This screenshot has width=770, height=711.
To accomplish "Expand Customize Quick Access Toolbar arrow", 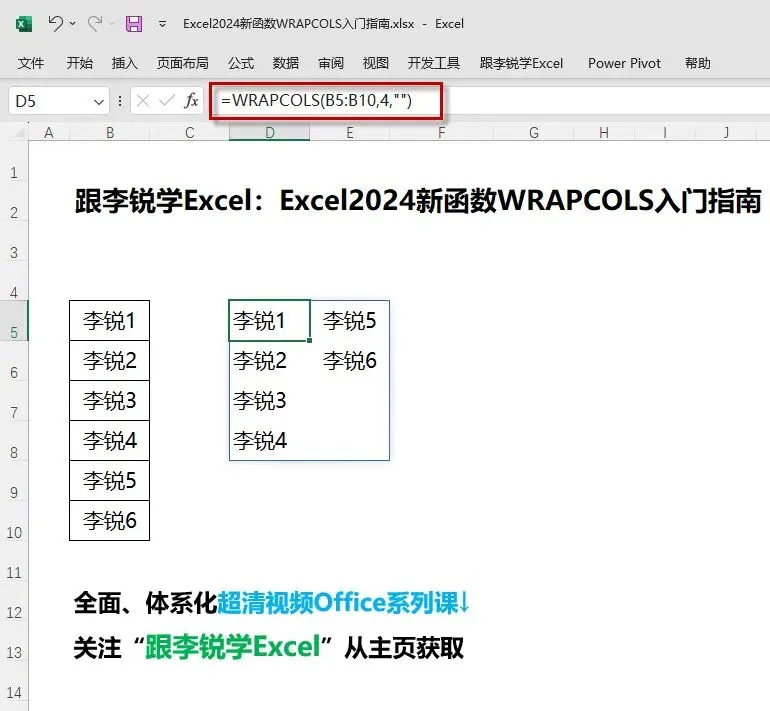I will (163, 24).
